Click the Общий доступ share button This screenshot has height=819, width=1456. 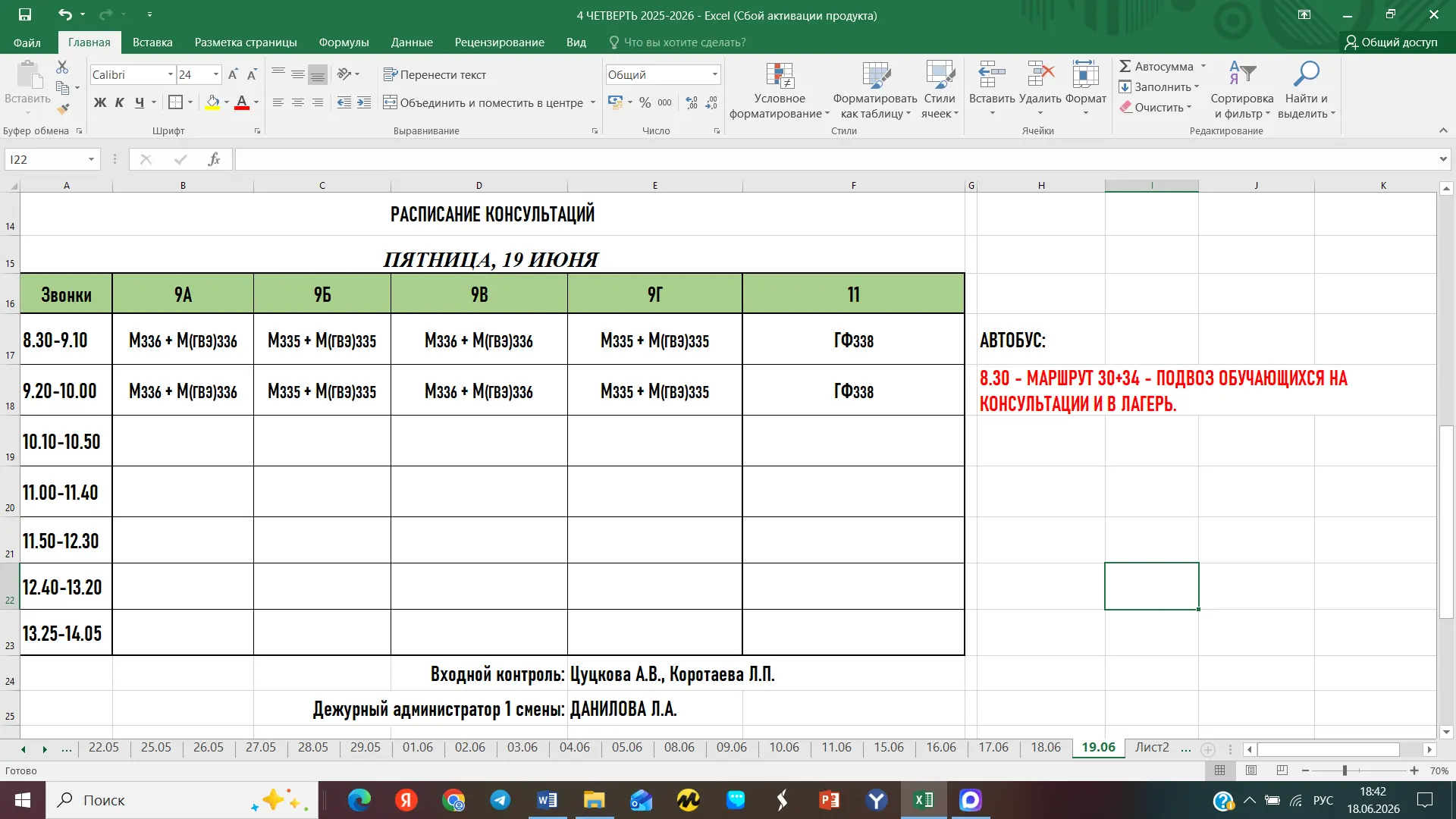click(x=1391, y=42)
